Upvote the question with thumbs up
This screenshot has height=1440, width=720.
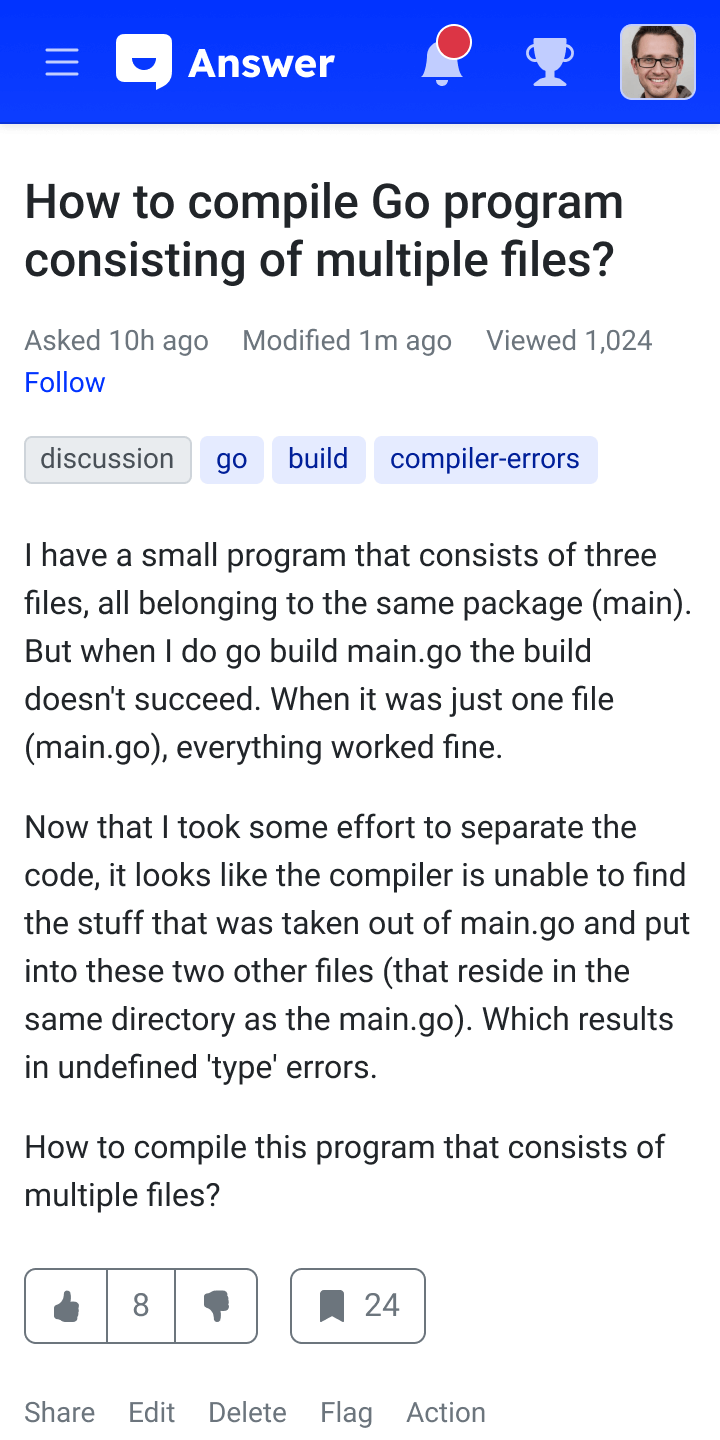click(66, 1306)
